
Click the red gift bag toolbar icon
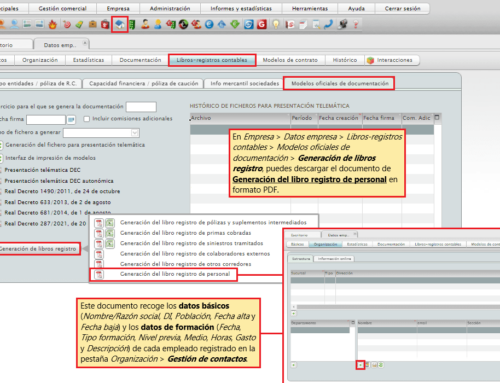coord(105,24)
